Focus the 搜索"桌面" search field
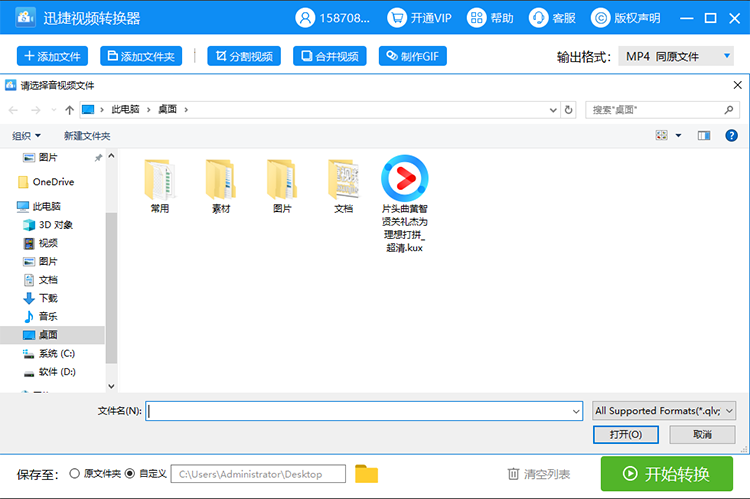The image size is (750, 499). pyautogui.click(x=662, y=110)
